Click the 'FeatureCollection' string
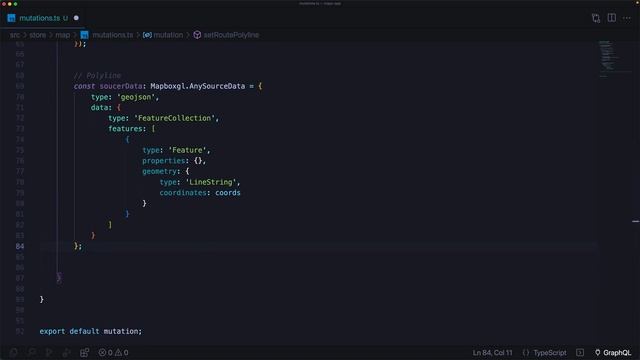 pos(175,118)
